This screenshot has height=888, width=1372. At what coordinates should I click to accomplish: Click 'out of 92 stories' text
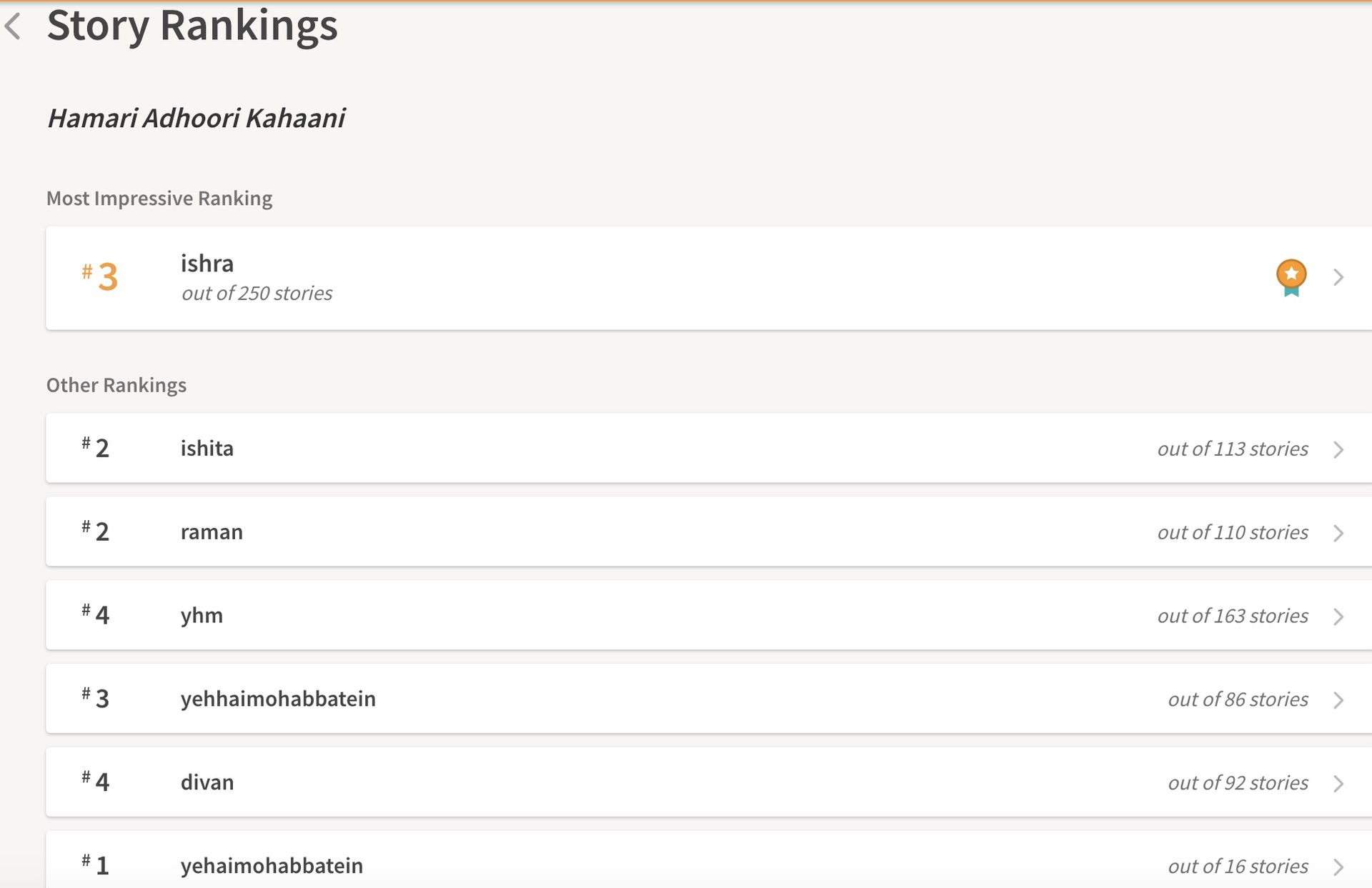1238,784
